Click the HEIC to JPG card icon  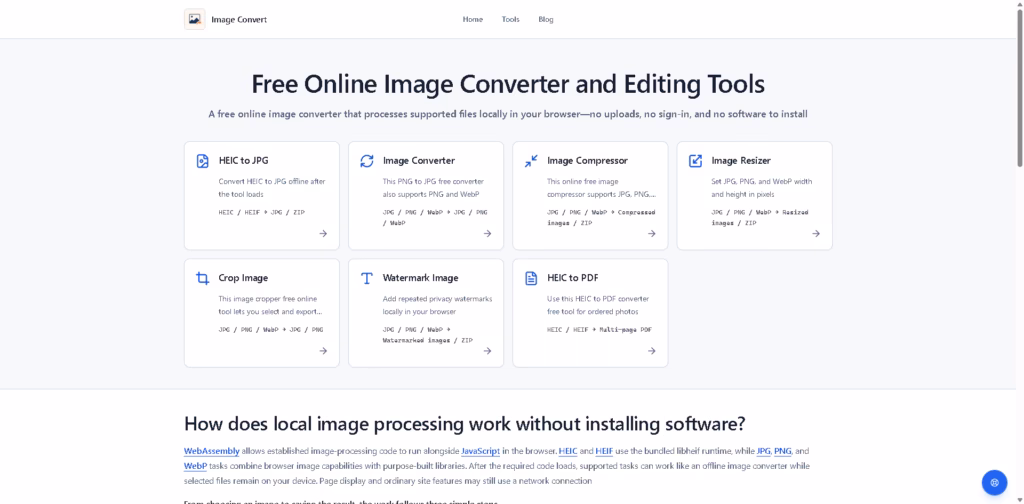pos(202,161)
